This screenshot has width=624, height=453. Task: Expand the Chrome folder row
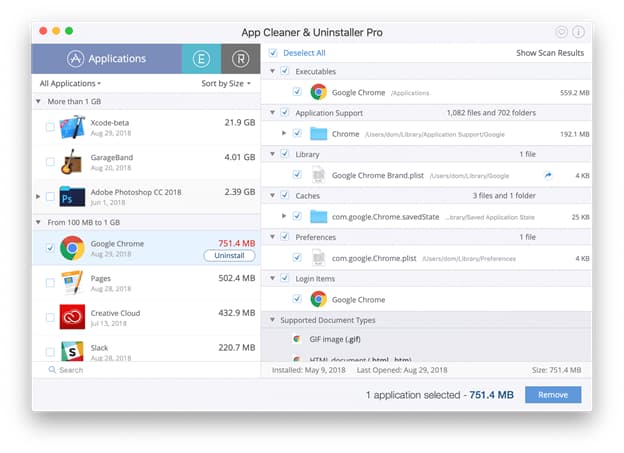[x=284, y=133]
